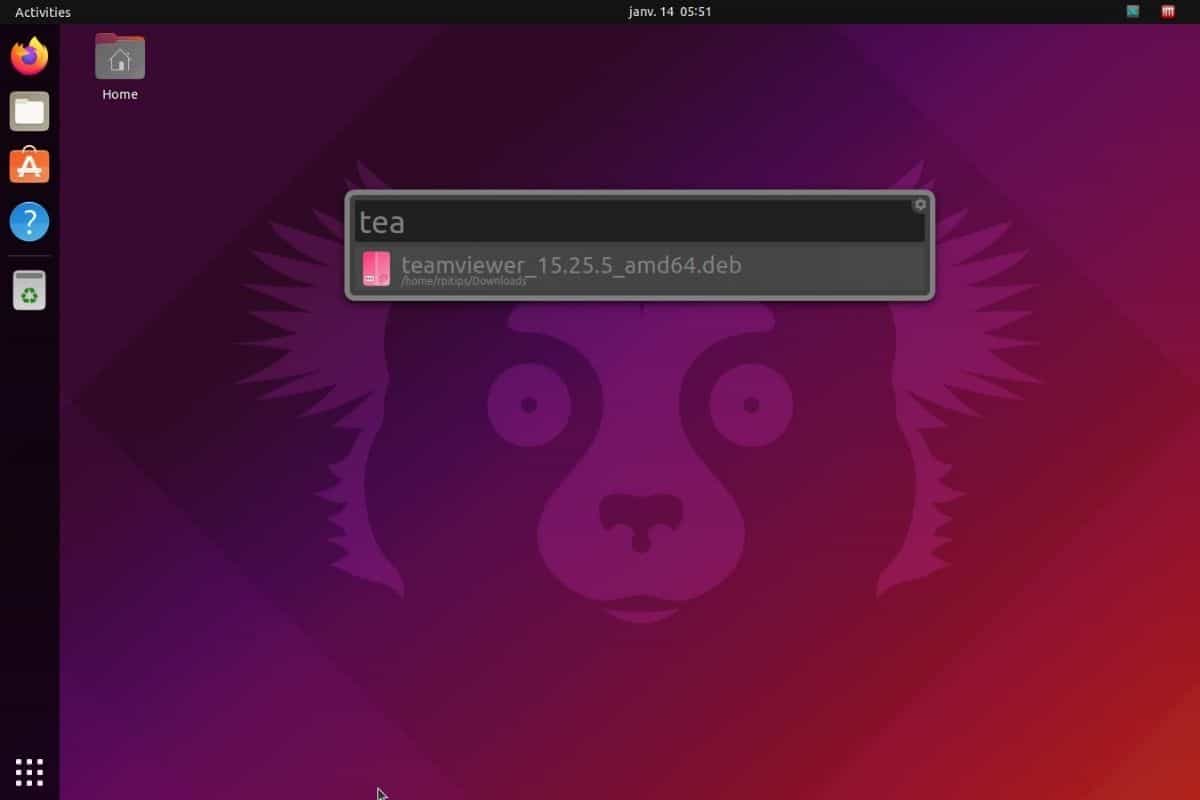Click inside the Ulauncher search field
Image resolution: width=1200 pixels, height=800 pixels.
click(x=640, y=220)
